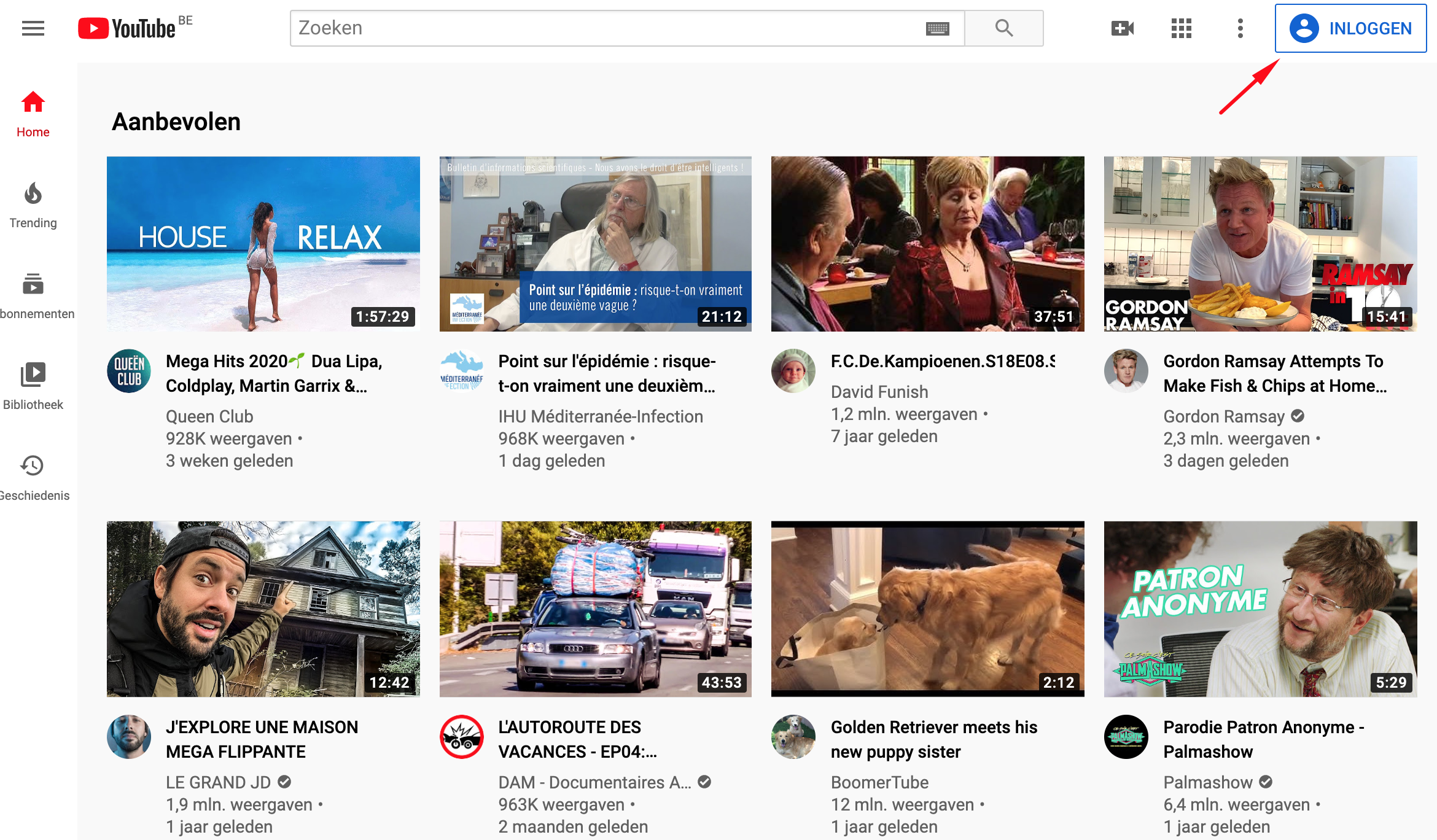Visit Palmashow channel name
This screenshot has width=1437, height=840.
click(x=1208, y=782)
